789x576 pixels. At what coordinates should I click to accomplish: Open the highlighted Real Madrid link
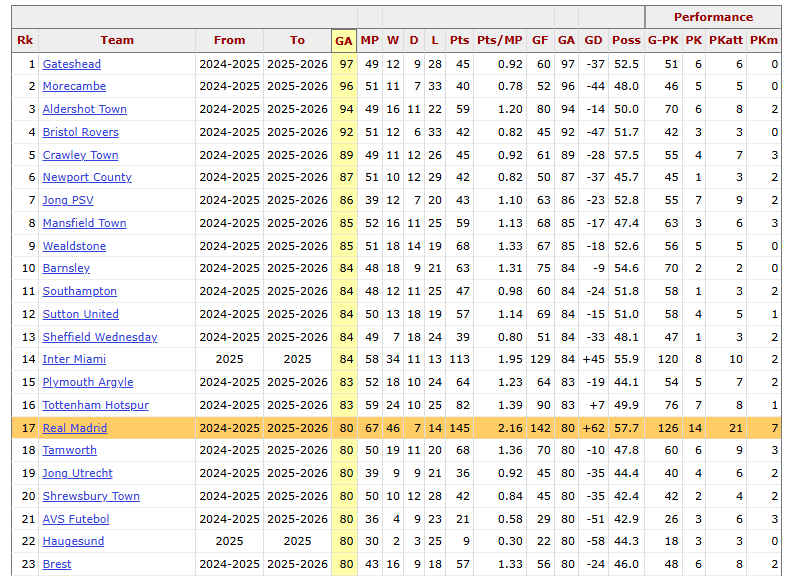pyautogui.click(x=74, y=429)
